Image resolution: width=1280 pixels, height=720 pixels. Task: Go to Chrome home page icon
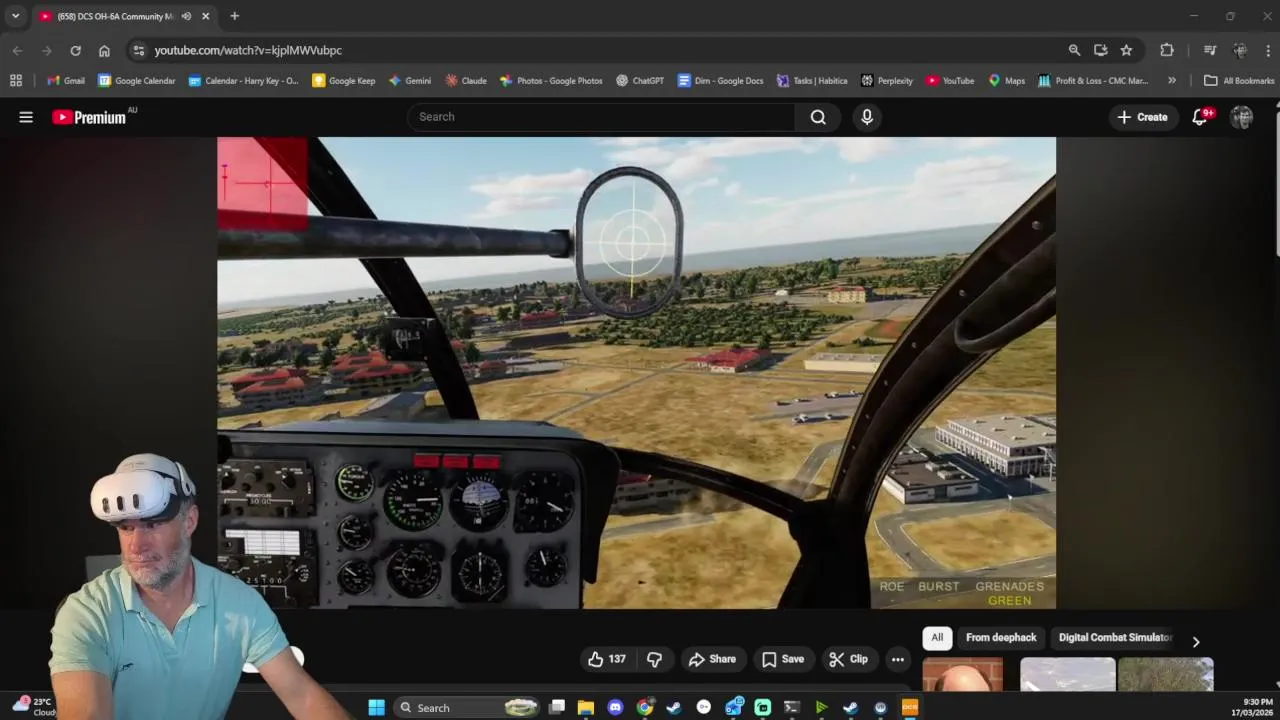click(104, 50)
